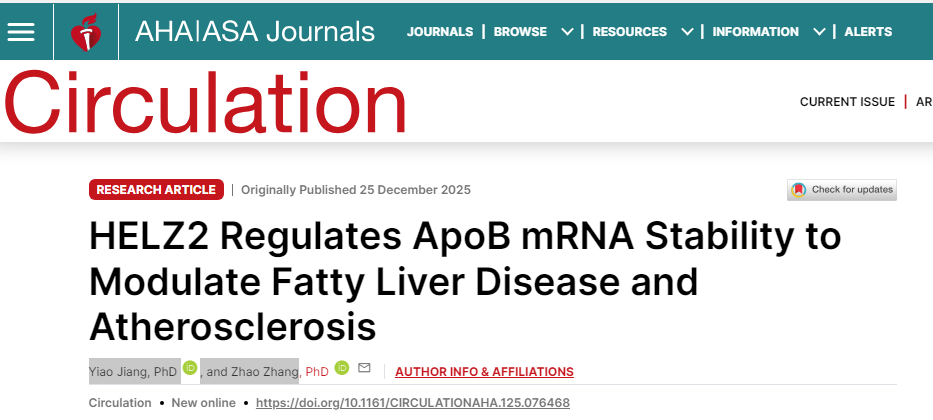
Task: Click the email envelope icon for Zhao Zhang
Action: 364,369
